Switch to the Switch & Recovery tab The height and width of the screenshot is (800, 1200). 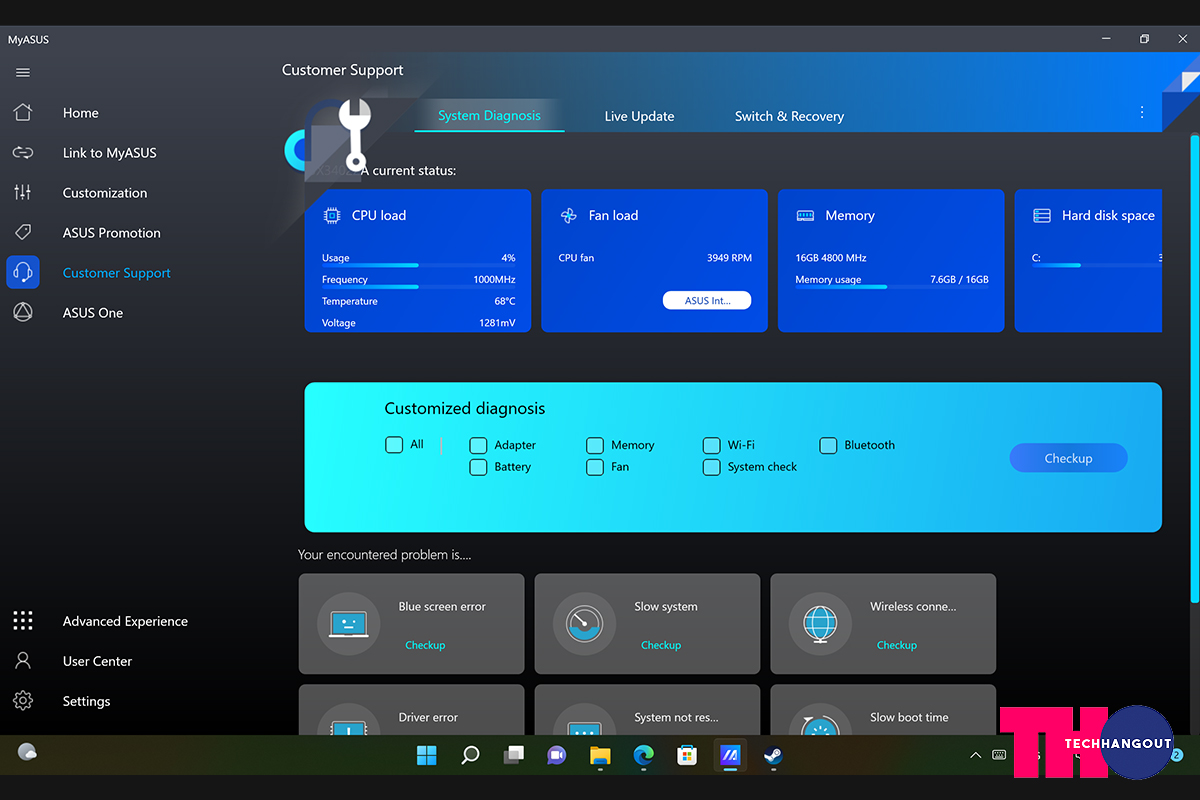coord(789,116)
